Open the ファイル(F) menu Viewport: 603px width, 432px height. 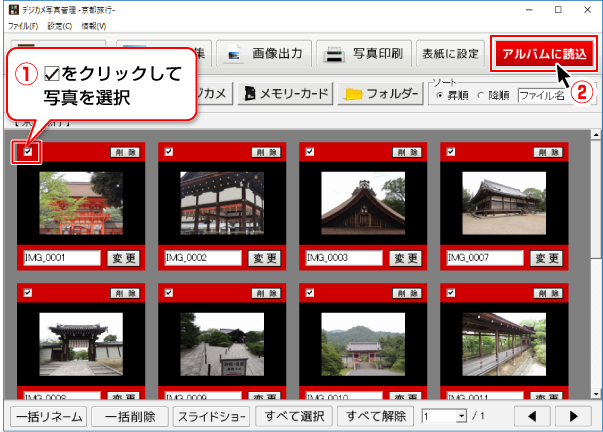(x=23, y=26)
